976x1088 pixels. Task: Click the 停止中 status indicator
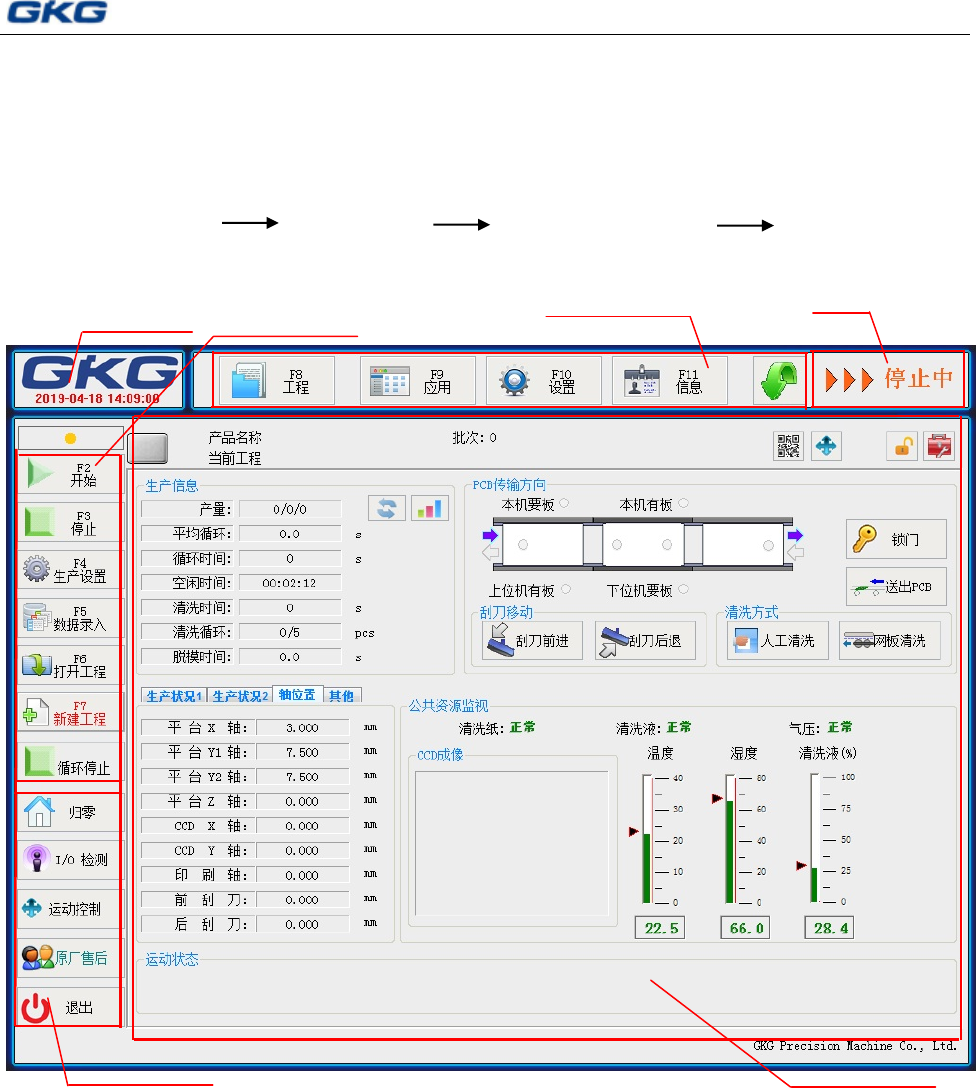point(889,380)
